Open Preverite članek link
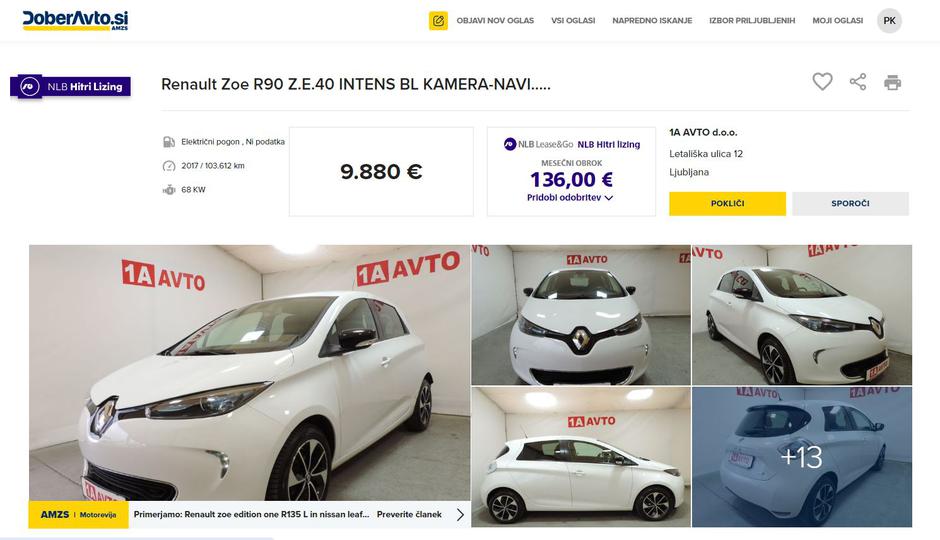 [x=409, y=514]
